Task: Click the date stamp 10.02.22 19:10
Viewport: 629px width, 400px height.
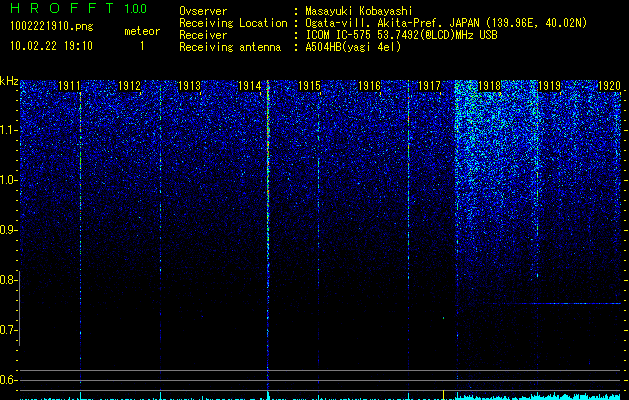Action: click(x=51, y=46)
